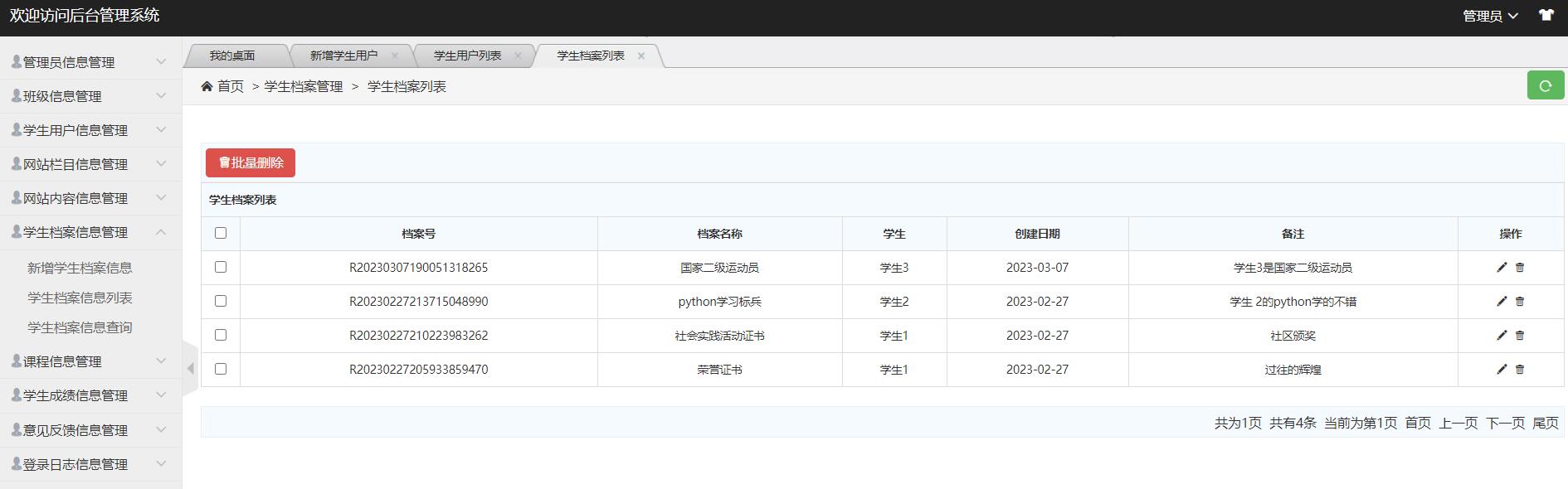The width and height of the screenshot is (1568, 489).
Task: Click user icon beside 课程信息管理
Action: coord(17,361)
